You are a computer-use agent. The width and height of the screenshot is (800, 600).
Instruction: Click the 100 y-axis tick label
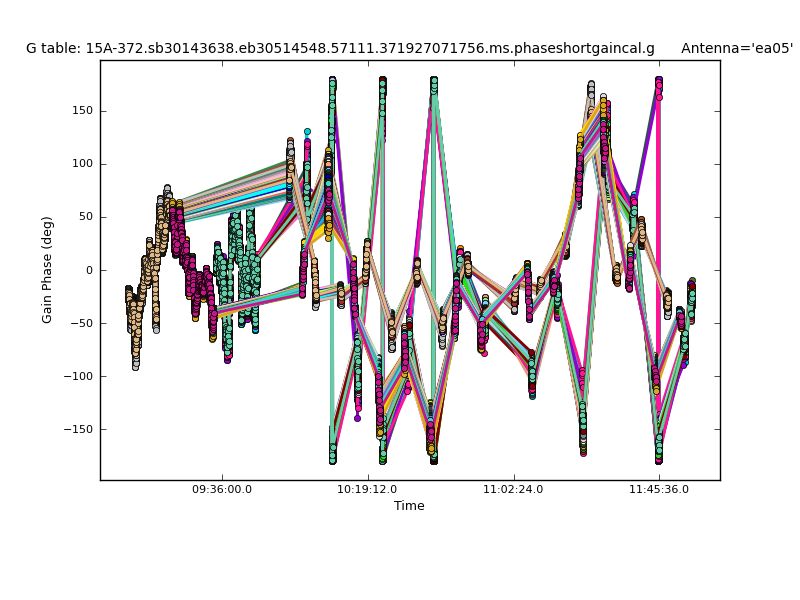[82, 164]
